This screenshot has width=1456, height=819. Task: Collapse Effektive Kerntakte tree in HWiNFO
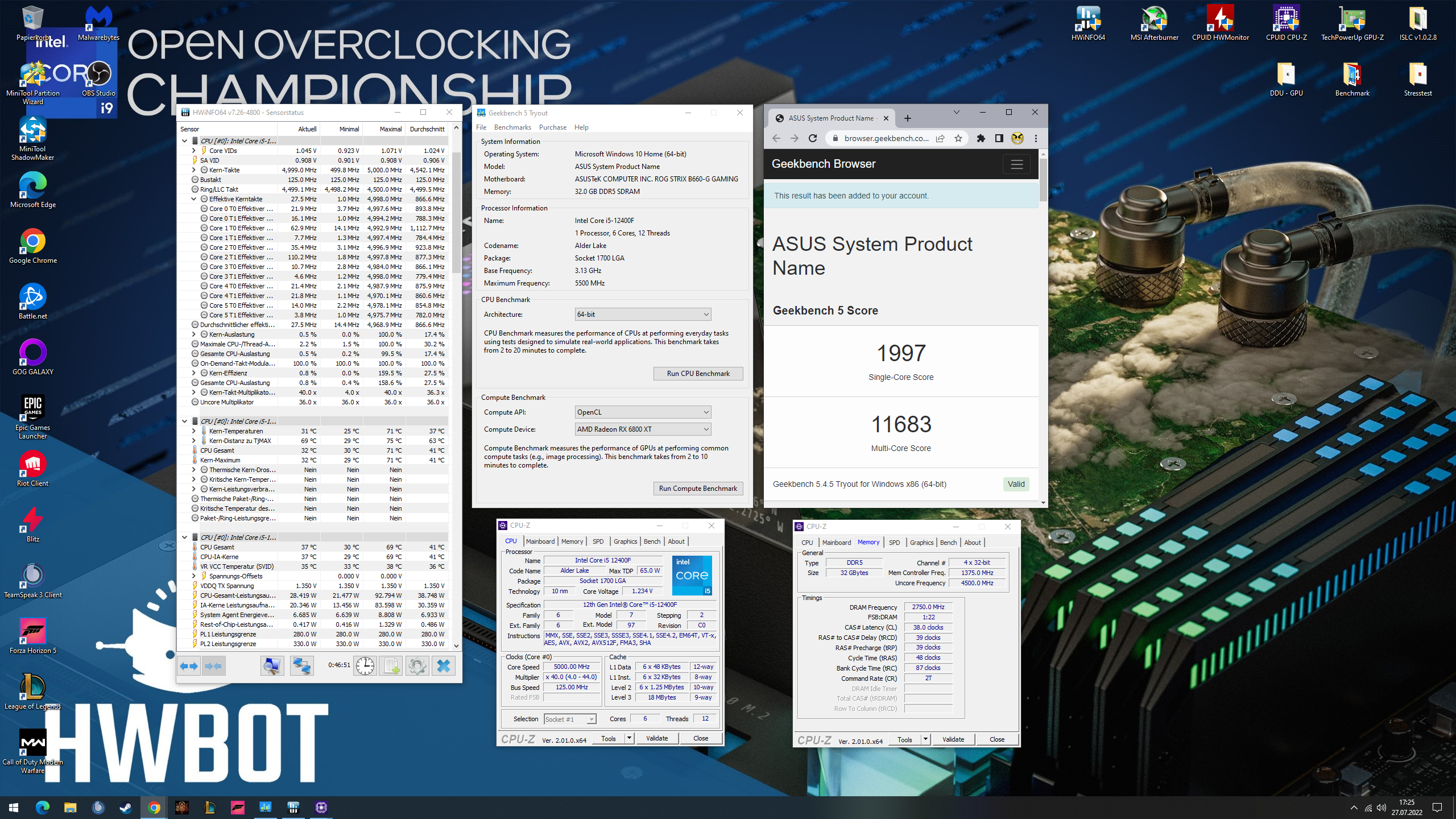[x=194, y=199]
